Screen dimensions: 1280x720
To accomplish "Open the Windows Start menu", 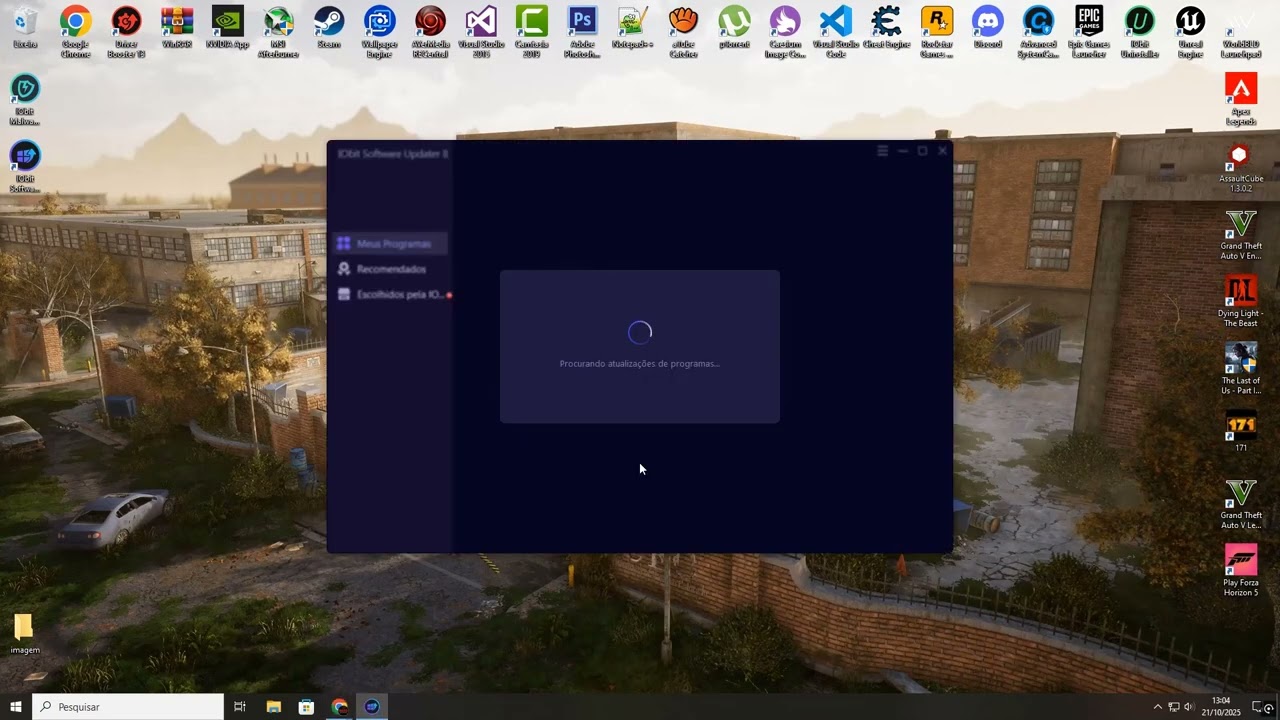I will coord(16,707).
